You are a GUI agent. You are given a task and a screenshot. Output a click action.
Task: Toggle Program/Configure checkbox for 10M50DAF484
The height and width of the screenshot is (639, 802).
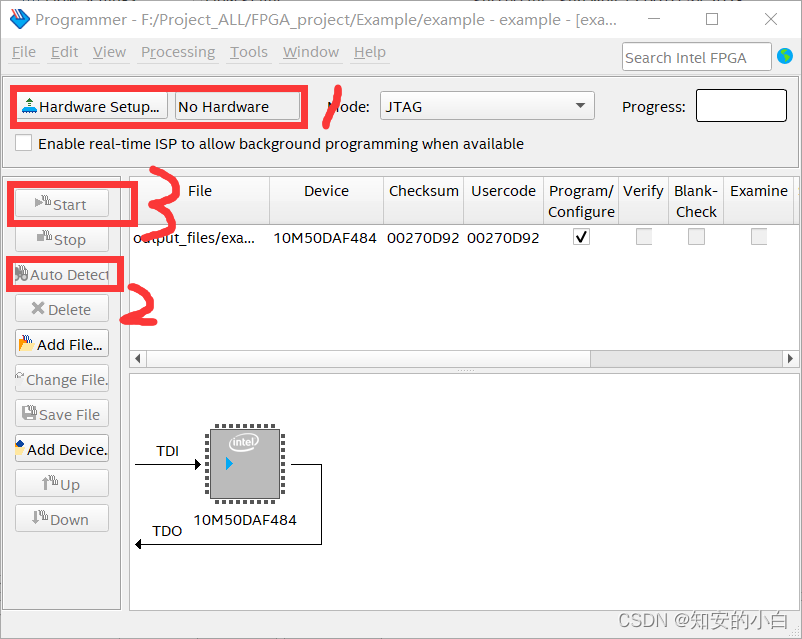(x=581, y=237)
